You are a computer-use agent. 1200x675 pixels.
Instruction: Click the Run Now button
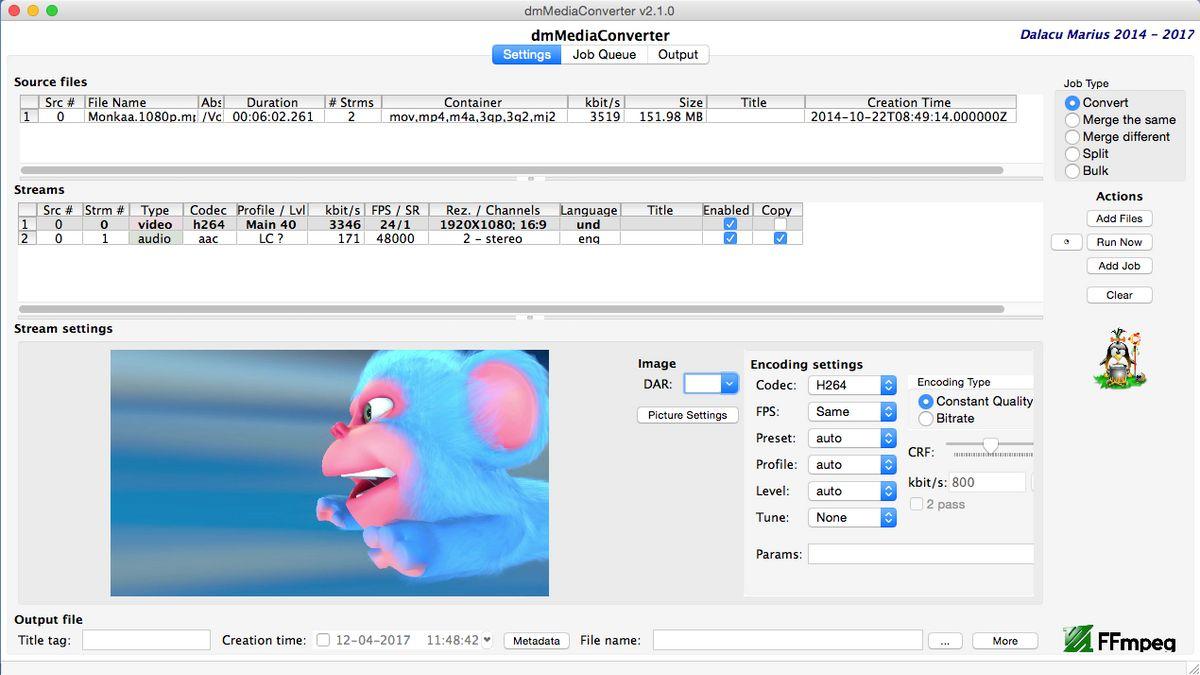pyautogui.click(x=1119, y=243)
